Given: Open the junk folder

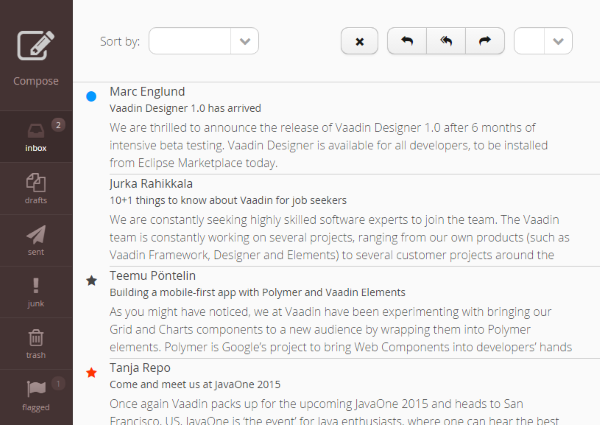Looking at the screenshot, I should point(36,292).
